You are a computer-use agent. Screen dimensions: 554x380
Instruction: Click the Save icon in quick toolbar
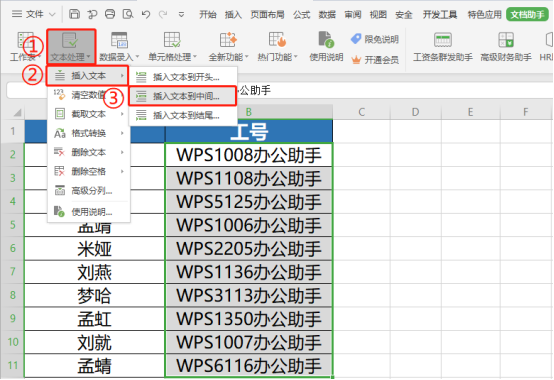74,14
